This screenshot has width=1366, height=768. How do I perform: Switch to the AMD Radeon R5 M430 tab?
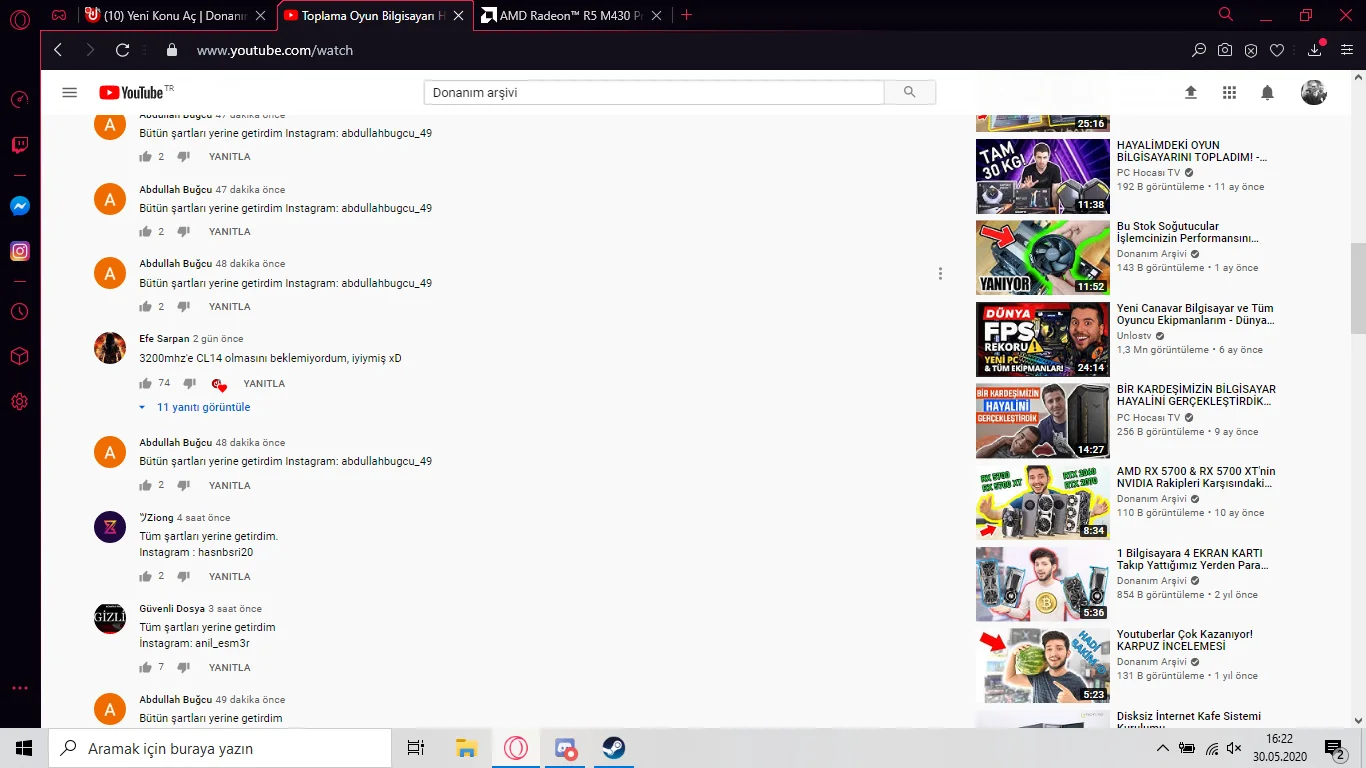572,15
